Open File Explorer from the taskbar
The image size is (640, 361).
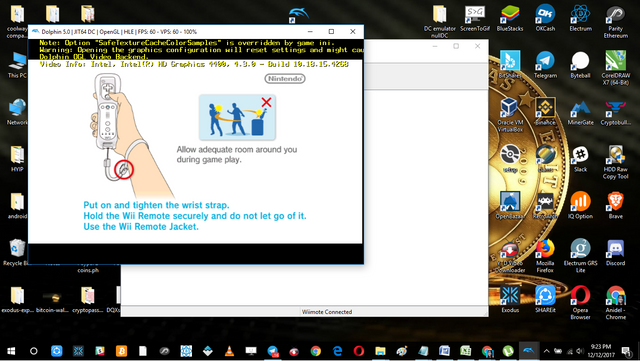[380, 351]
